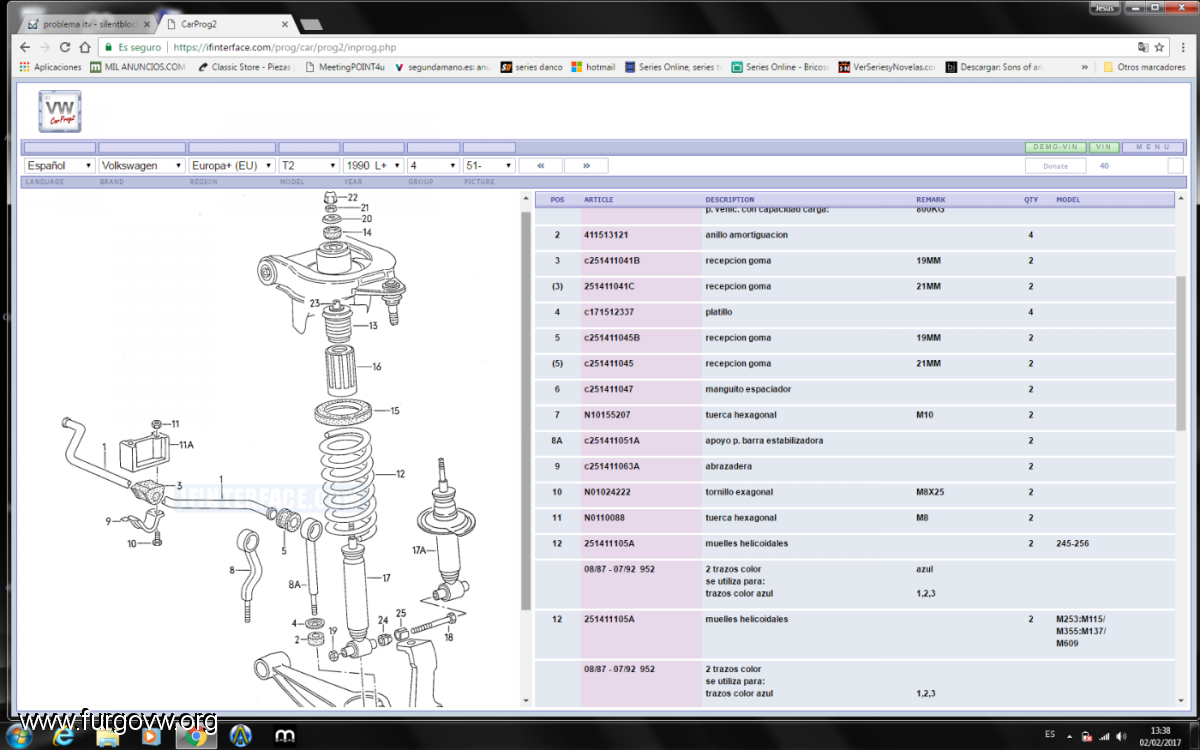Open the picture dropdown showing 51-

click(489, 165)
